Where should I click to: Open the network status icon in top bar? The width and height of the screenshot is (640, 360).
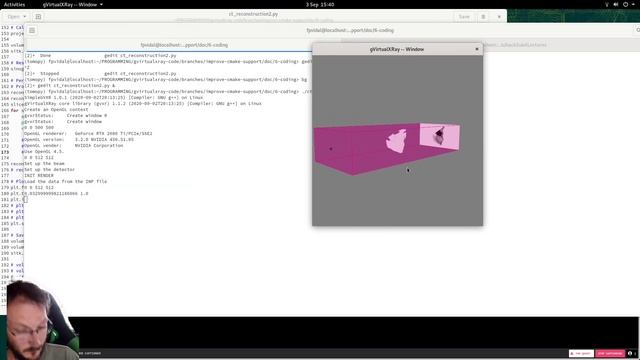(607, 4)
